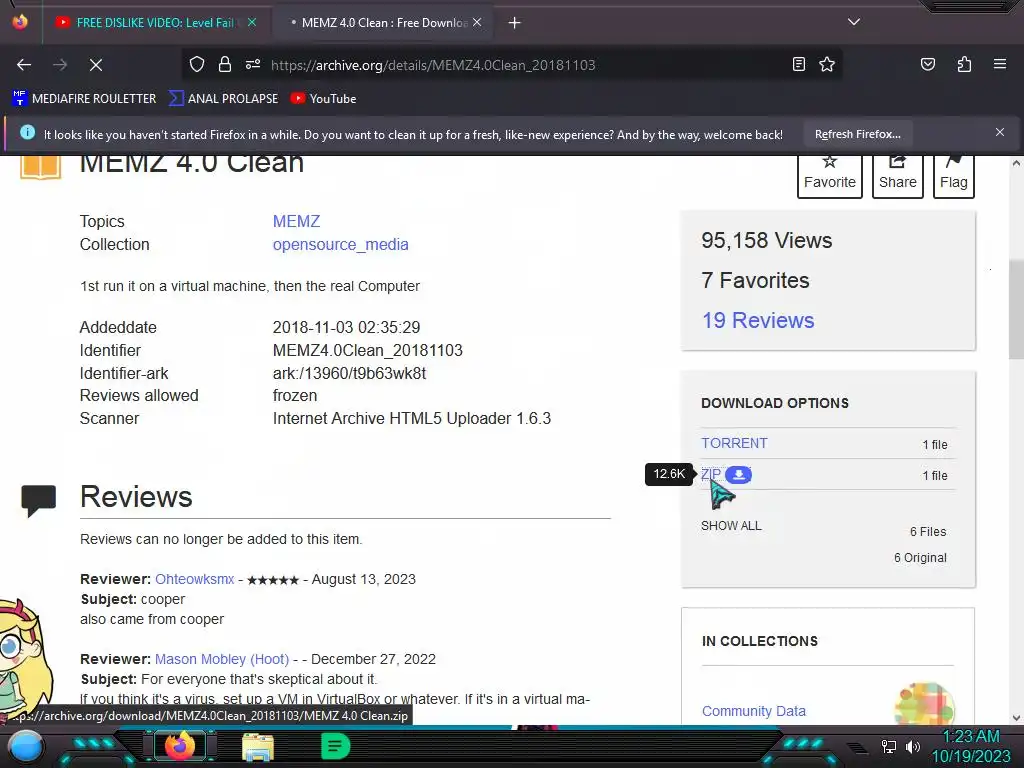Open the tracking protection shield icon

pos(197,65)
